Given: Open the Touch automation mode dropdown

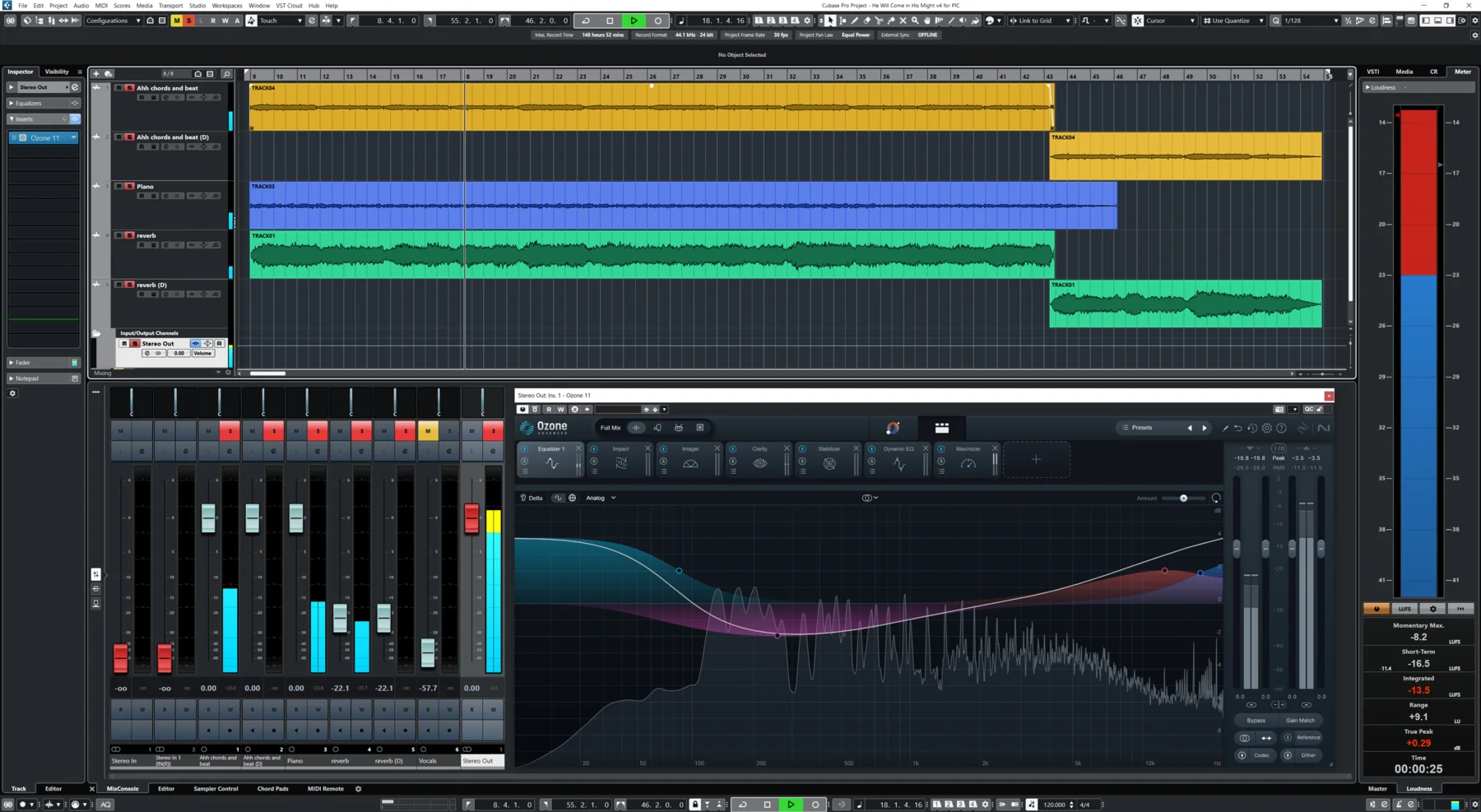Looking at the screenshot, I should [x=281, y=21].
